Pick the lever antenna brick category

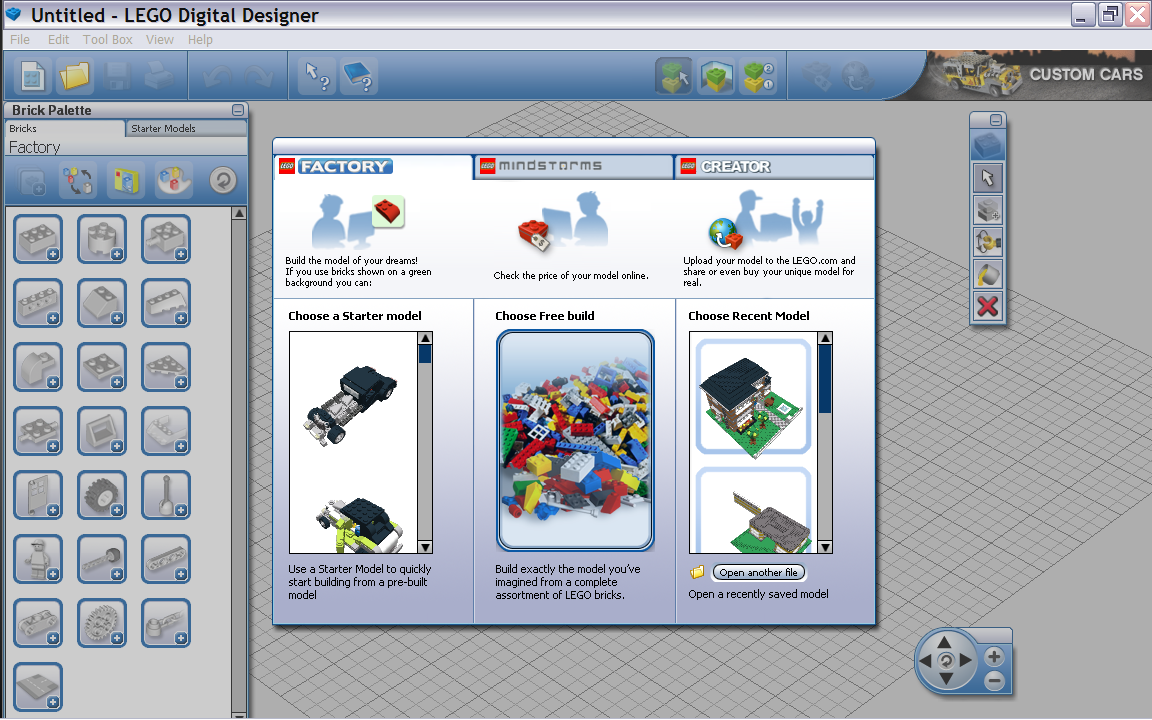166,494
